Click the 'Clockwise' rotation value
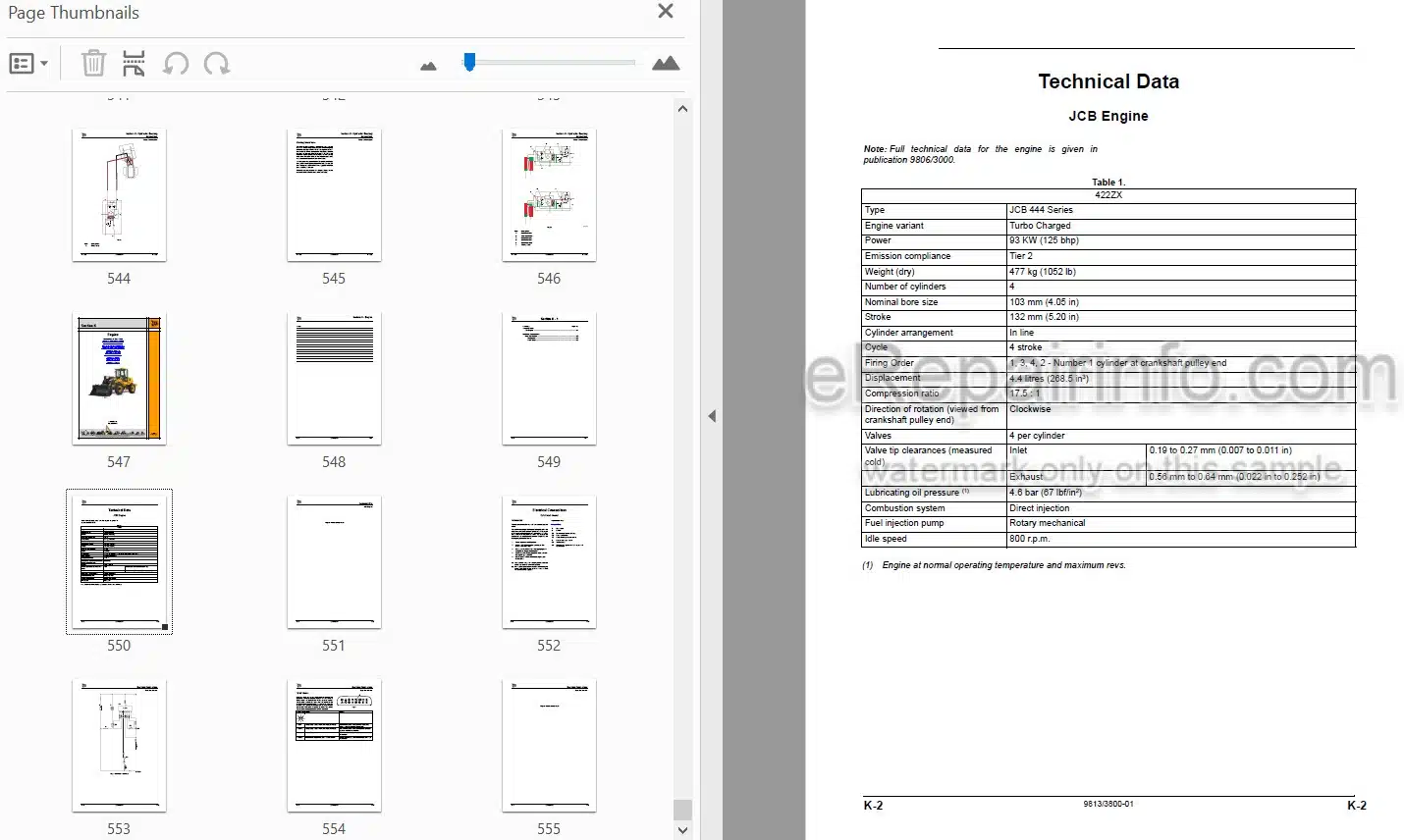The height and width of the screenshot is (840, 1404). (x=1030, y=409)
